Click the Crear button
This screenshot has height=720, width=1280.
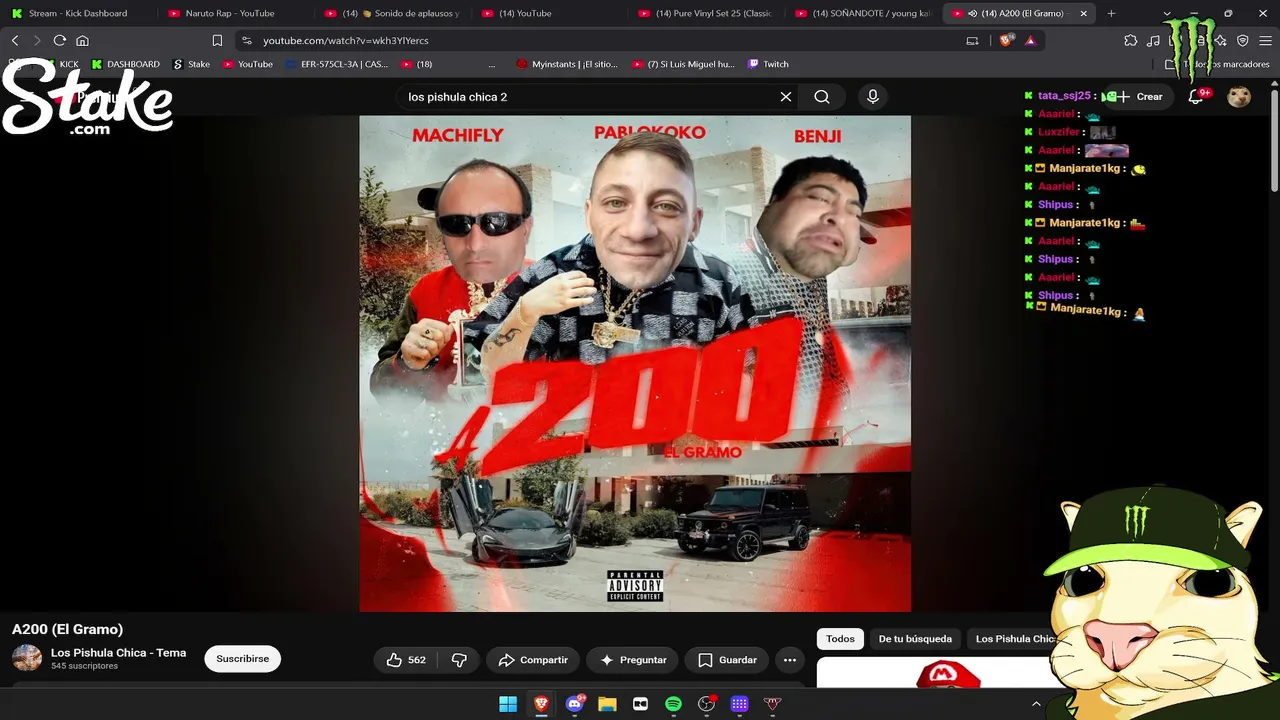[1140, 97]
